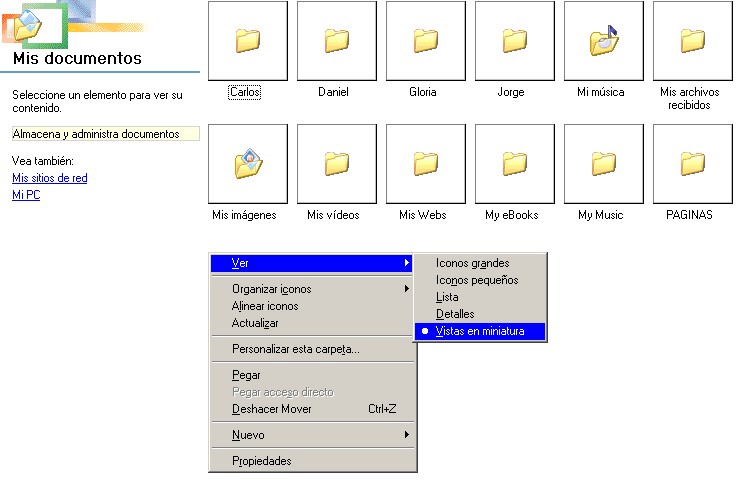The width and height of the screenshot is (744, 485).
Task: Choose Actualizar from context menu
Action: point(311,323)
